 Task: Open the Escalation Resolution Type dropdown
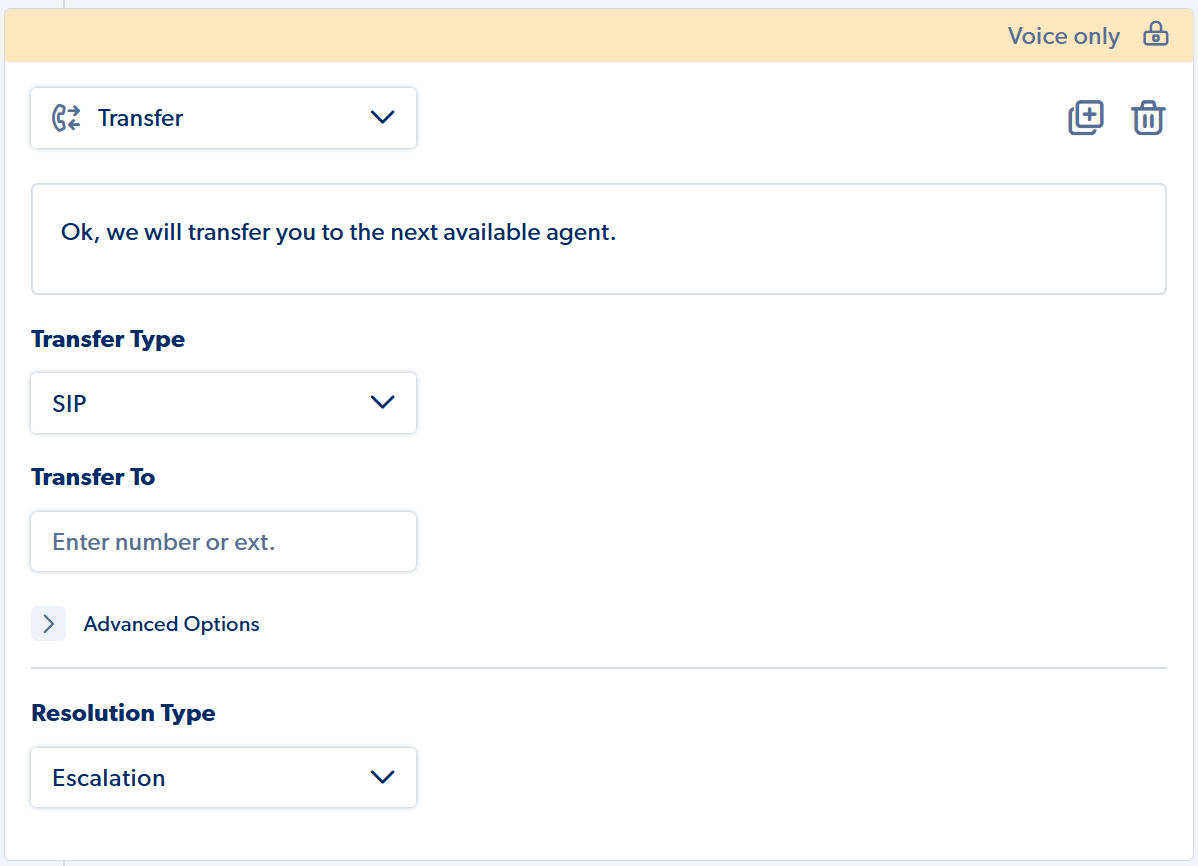223,777
